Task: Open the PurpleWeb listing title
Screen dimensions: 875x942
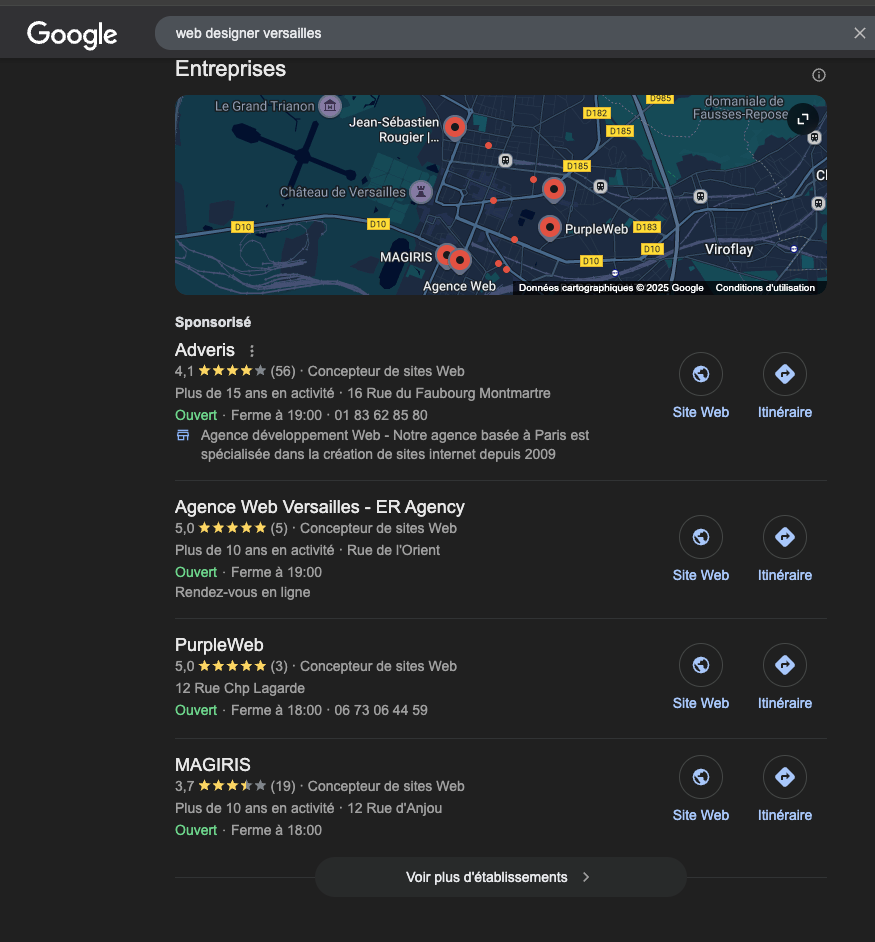Action: pyautogui.click(x=219, y=645)
